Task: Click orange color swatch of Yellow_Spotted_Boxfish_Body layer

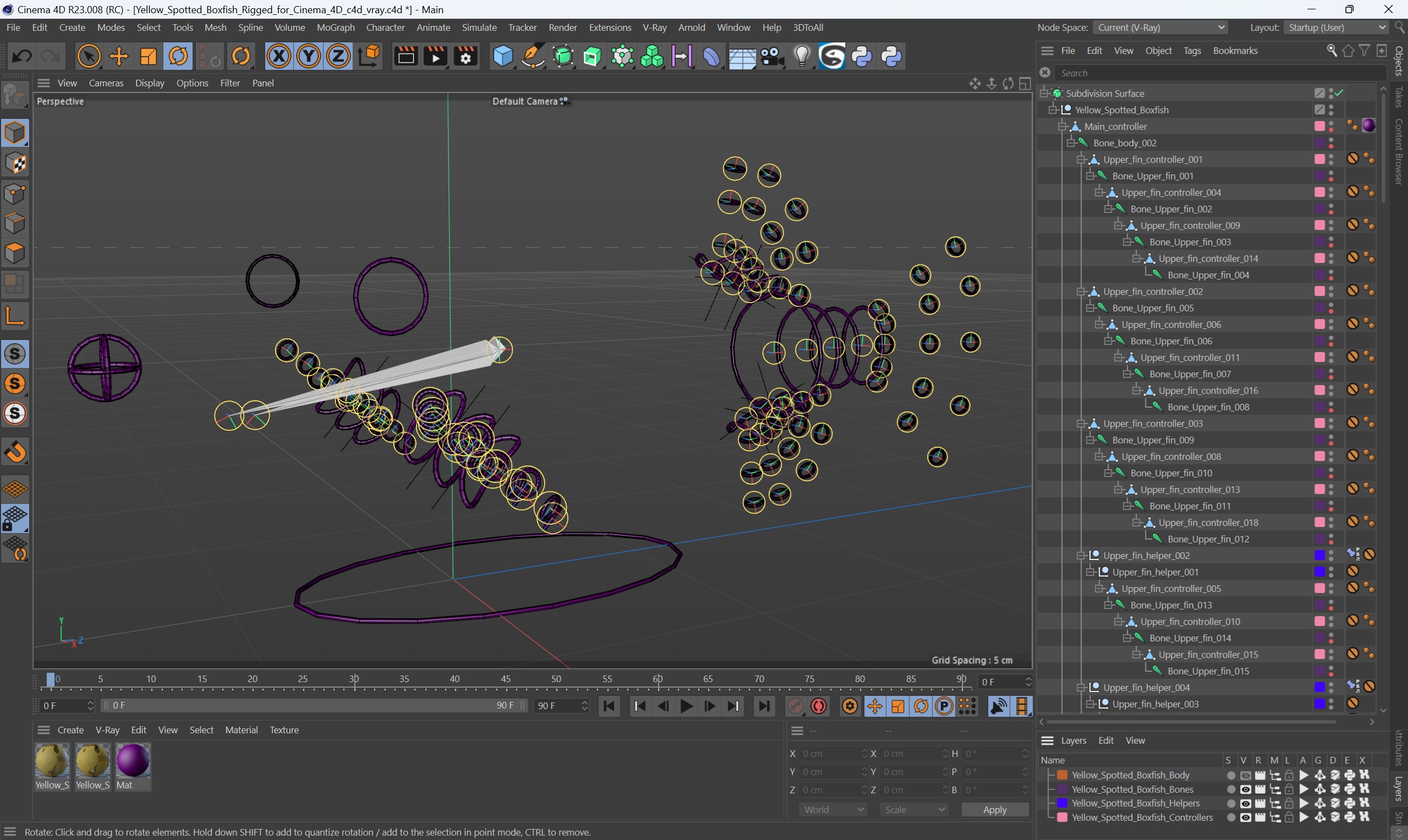Action: (x=1062, y=775)
